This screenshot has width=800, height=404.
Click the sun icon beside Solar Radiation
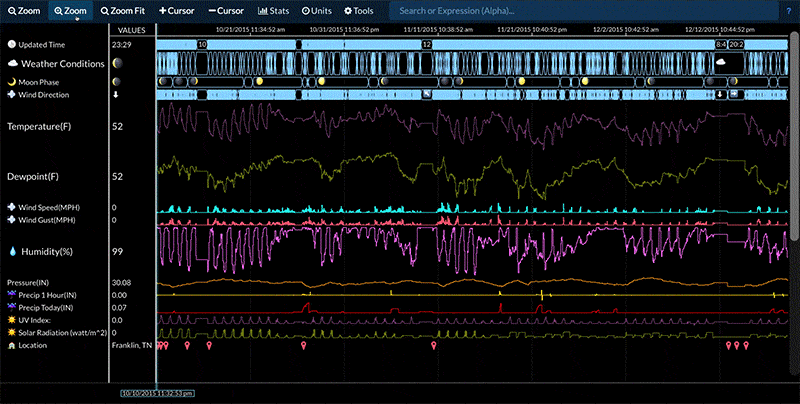(12, 333)
